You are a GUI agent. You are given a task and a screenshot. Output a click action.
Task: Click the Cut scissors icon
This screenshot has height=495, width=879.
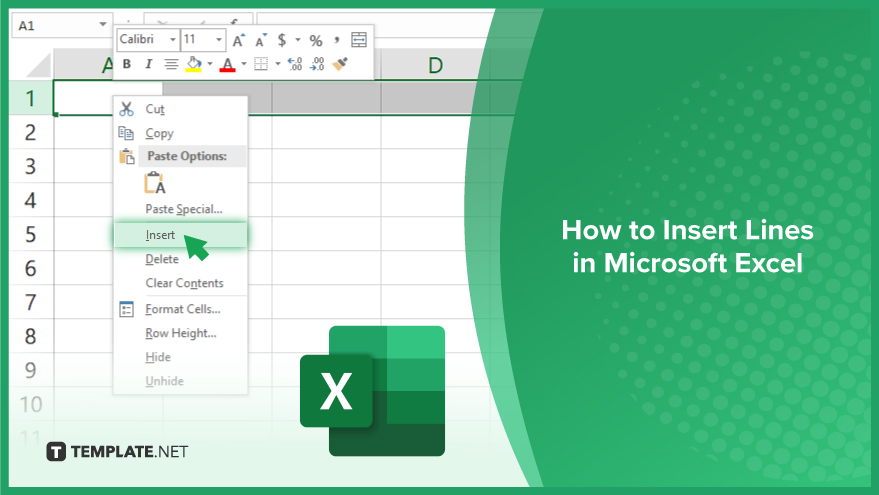coord(127,109)
